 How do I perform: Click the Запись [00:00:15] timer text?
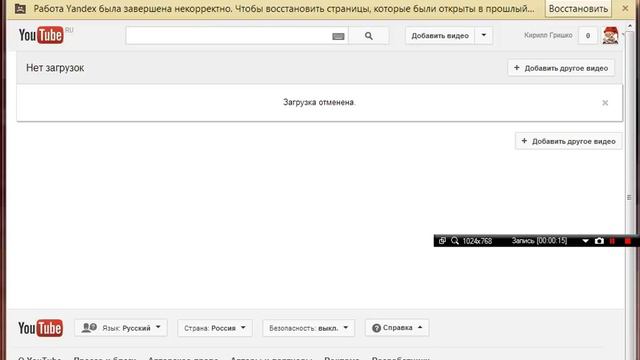(539, 241)
